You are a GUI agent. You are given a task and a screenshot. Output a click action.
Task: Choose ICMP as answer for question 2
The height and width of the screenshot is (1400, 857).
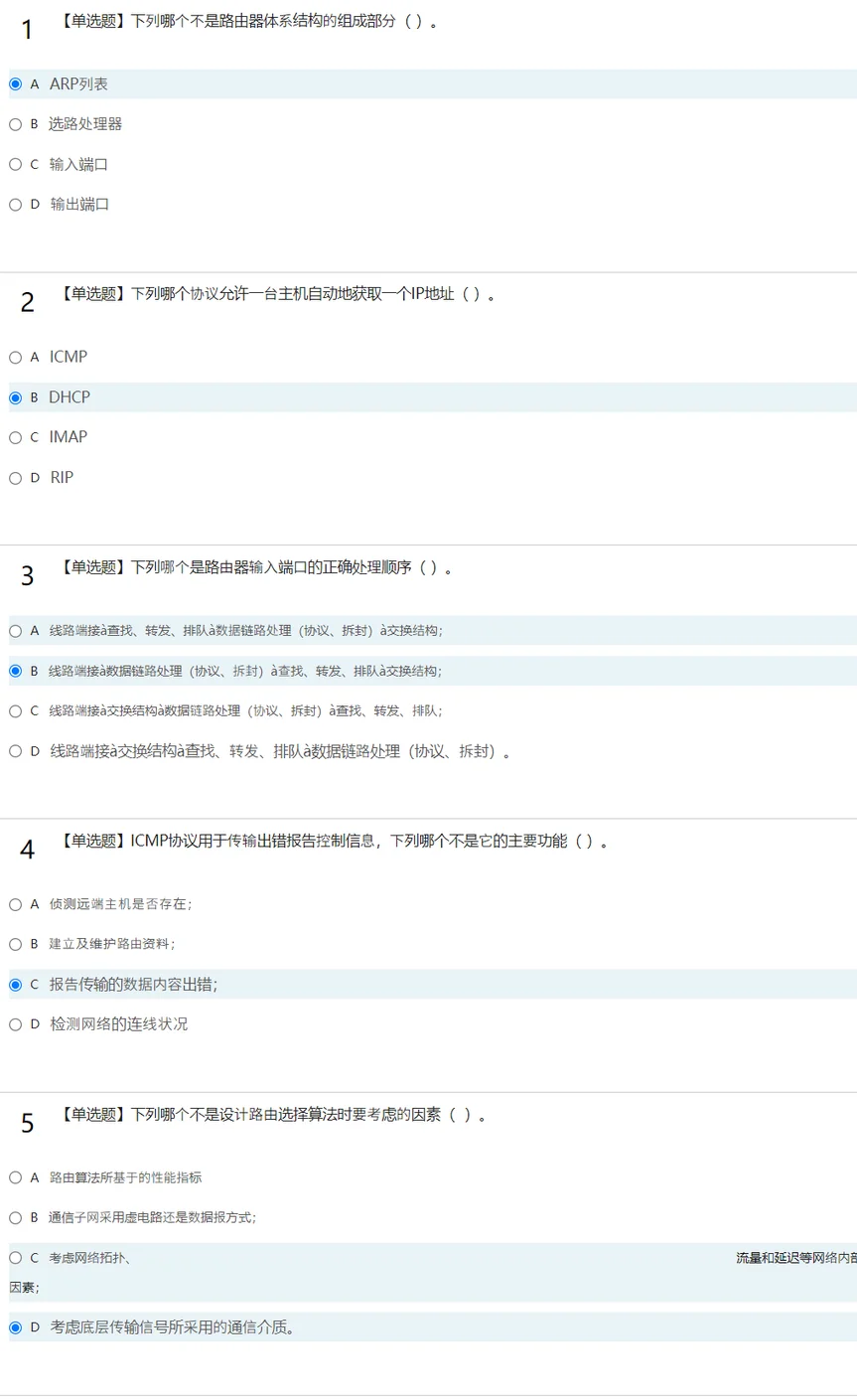[15, 358]
